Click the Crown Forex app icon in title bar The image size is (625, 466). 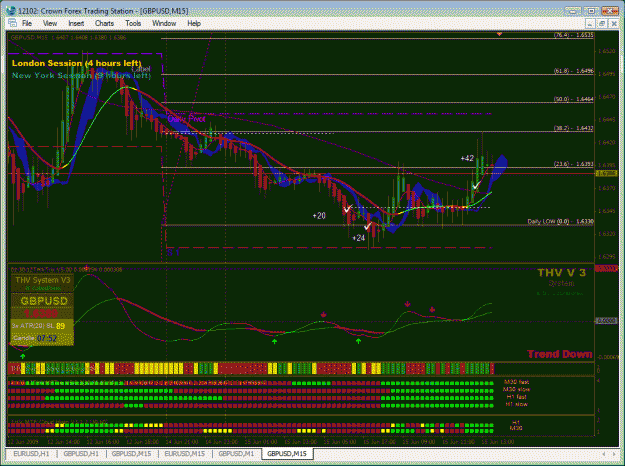11,11
